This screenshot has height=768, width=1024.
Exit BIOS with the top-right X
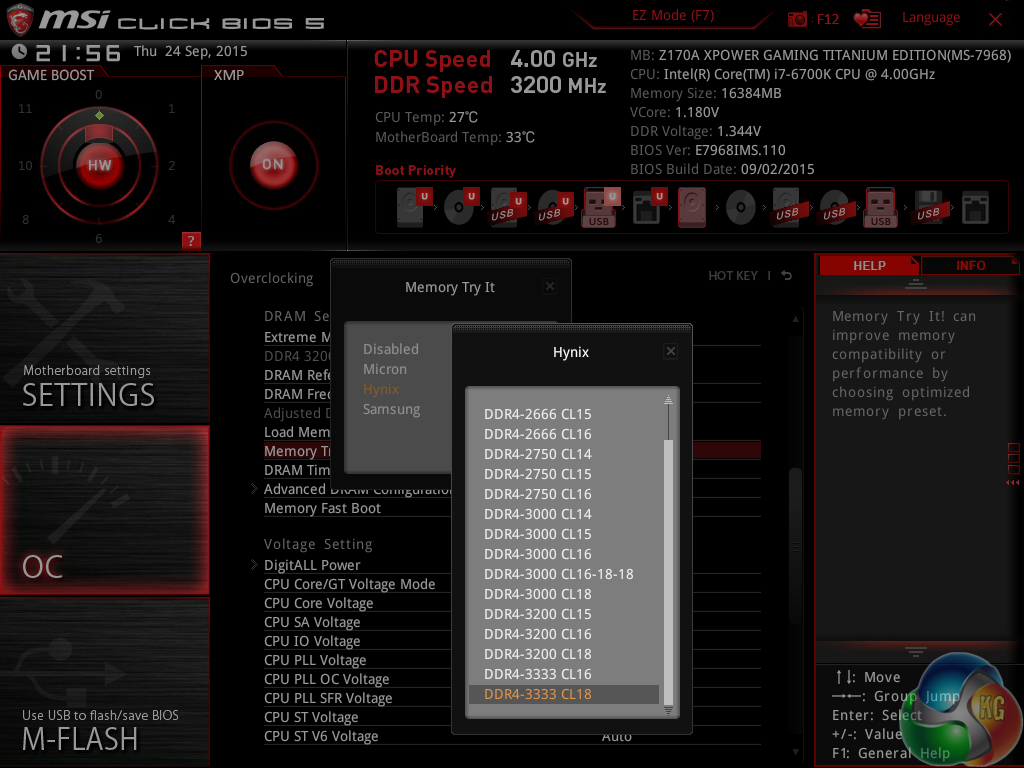(x=995, y=20)
